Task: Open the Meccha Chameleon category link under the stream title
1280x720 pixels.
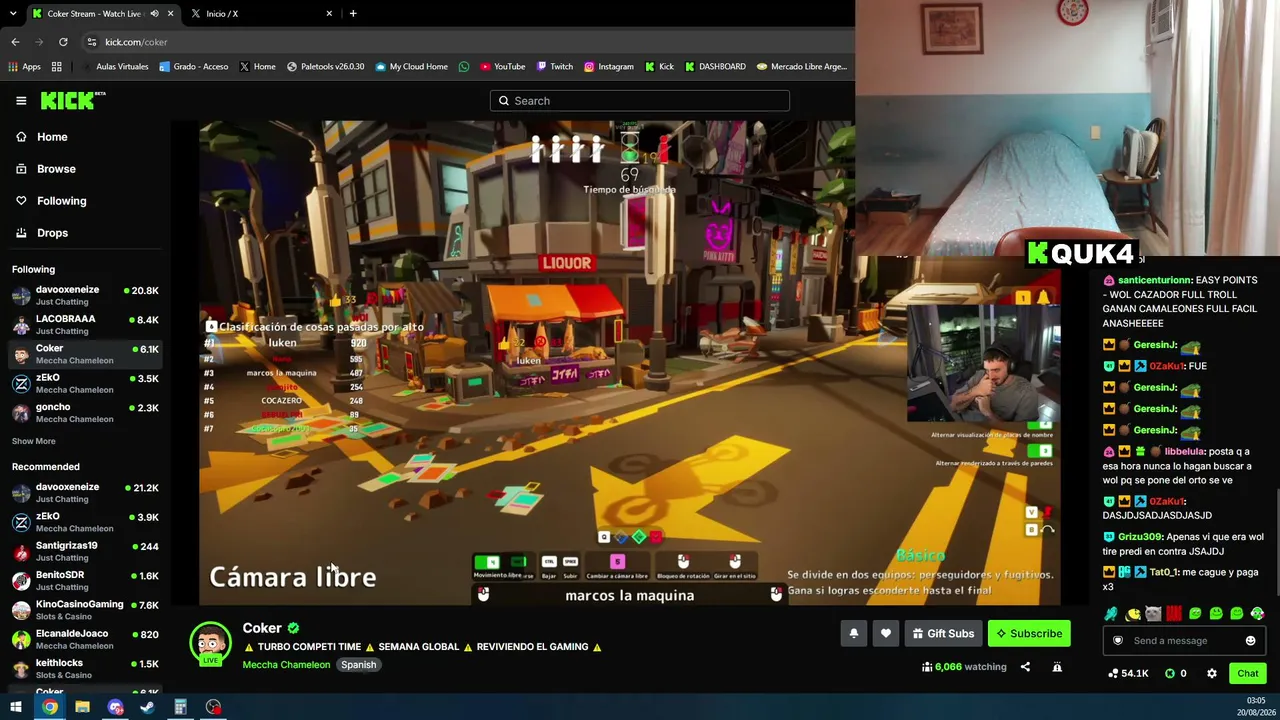Action: [x=286, y=665]
